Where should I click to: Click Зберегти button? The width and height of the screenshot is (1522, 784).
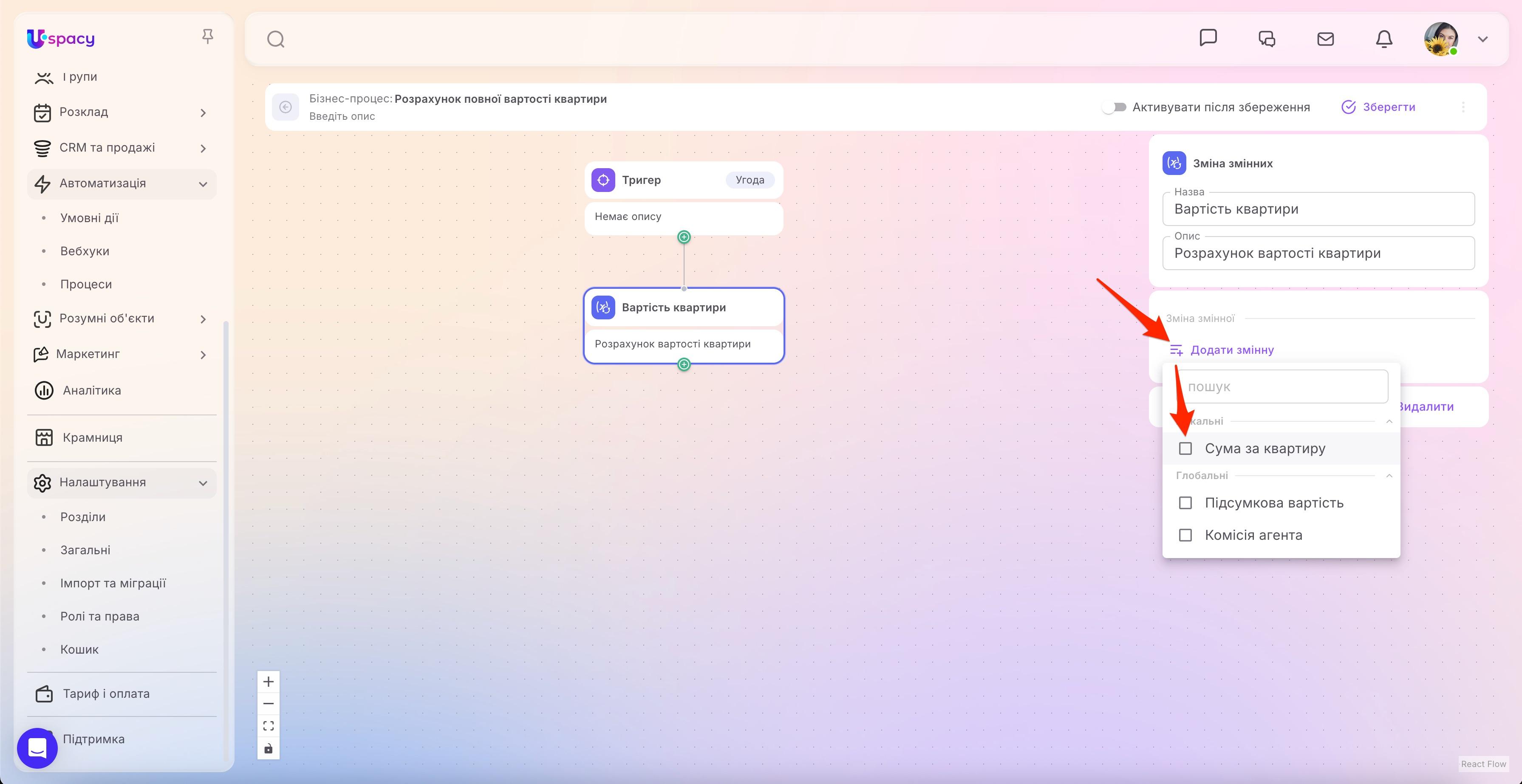[x=1378, y=107]
